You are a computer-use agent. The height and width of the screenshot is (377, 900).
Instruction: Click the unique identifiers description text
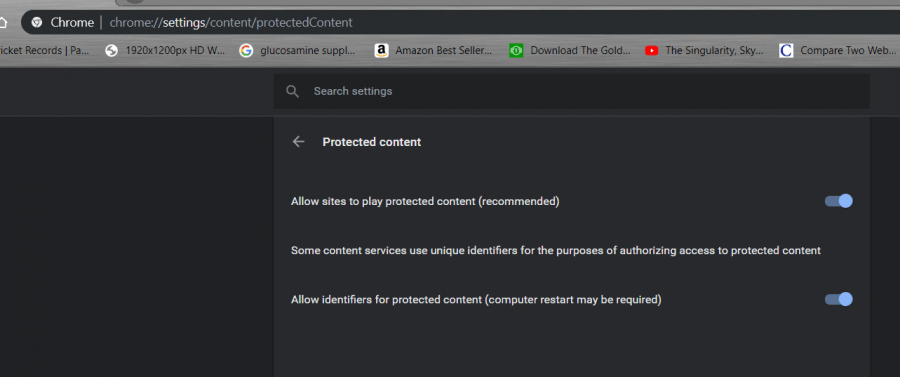pyautogui.click(x=556, y=251)
